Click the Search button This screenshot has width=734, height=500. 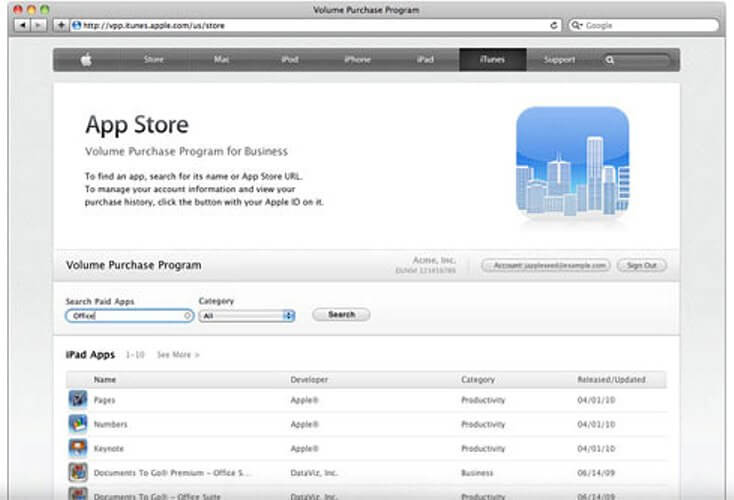341,315
